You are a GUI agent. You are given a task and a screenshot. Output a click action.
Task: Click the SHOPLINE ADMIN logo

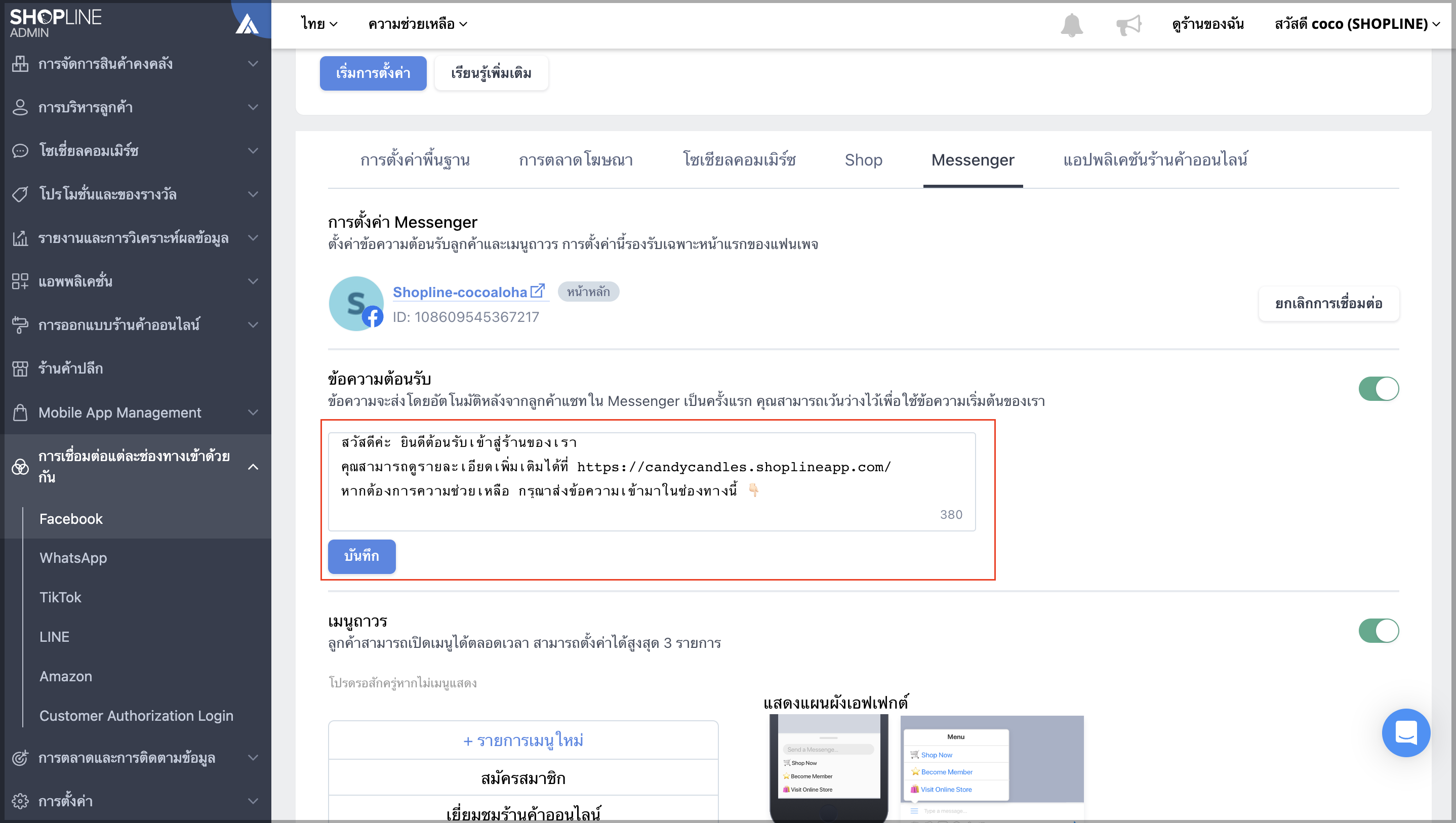[55, 23]
